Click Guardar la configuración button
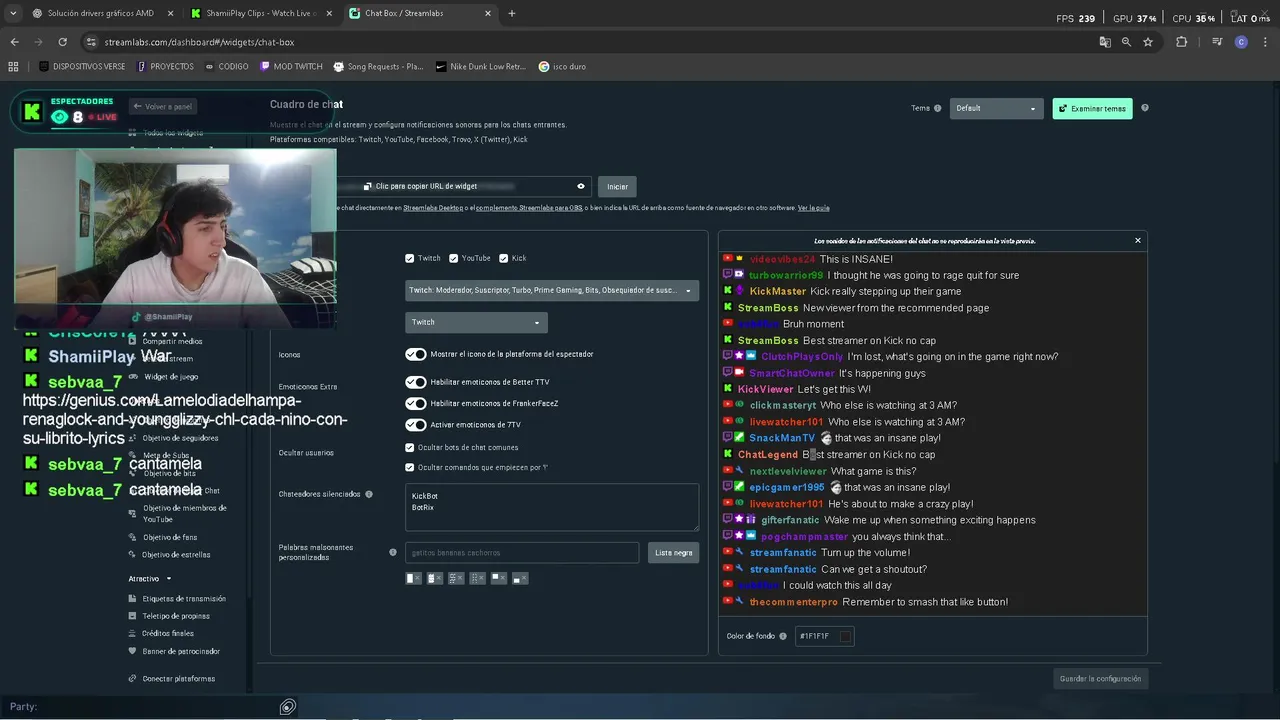The image size is (1280, 720). (1100, 679)
